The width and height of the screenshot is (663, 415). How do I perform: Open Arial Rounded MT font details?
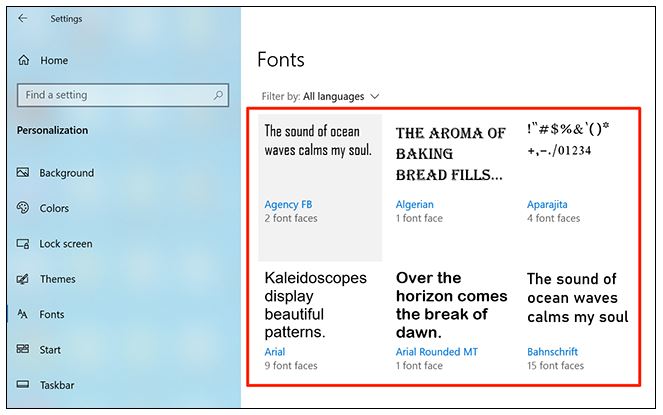pos(439,352)
